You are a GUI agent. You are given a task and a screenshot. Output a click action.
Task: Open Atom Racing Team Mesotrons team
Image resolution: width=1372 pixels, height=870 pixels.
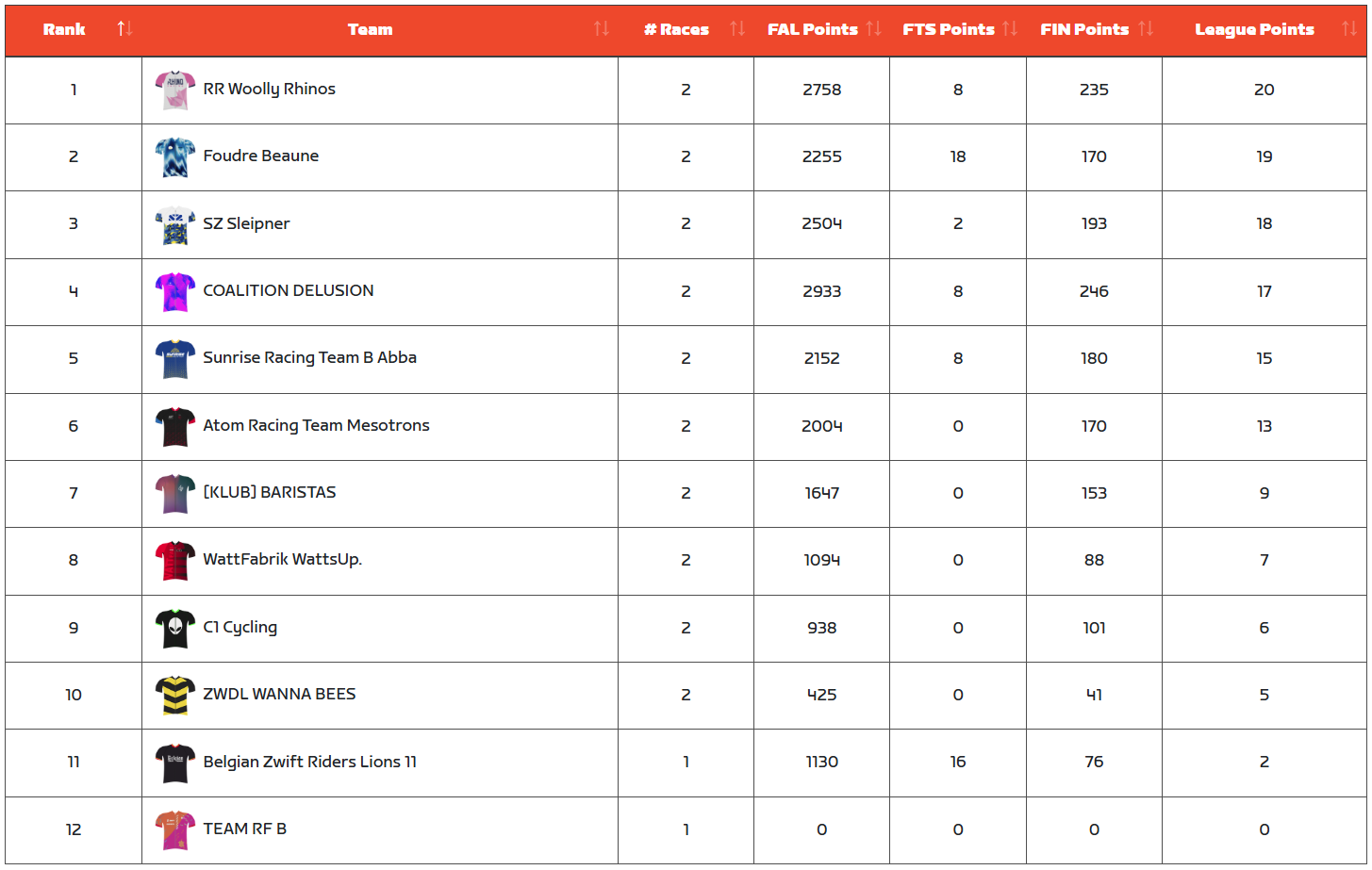click(316, 426)
